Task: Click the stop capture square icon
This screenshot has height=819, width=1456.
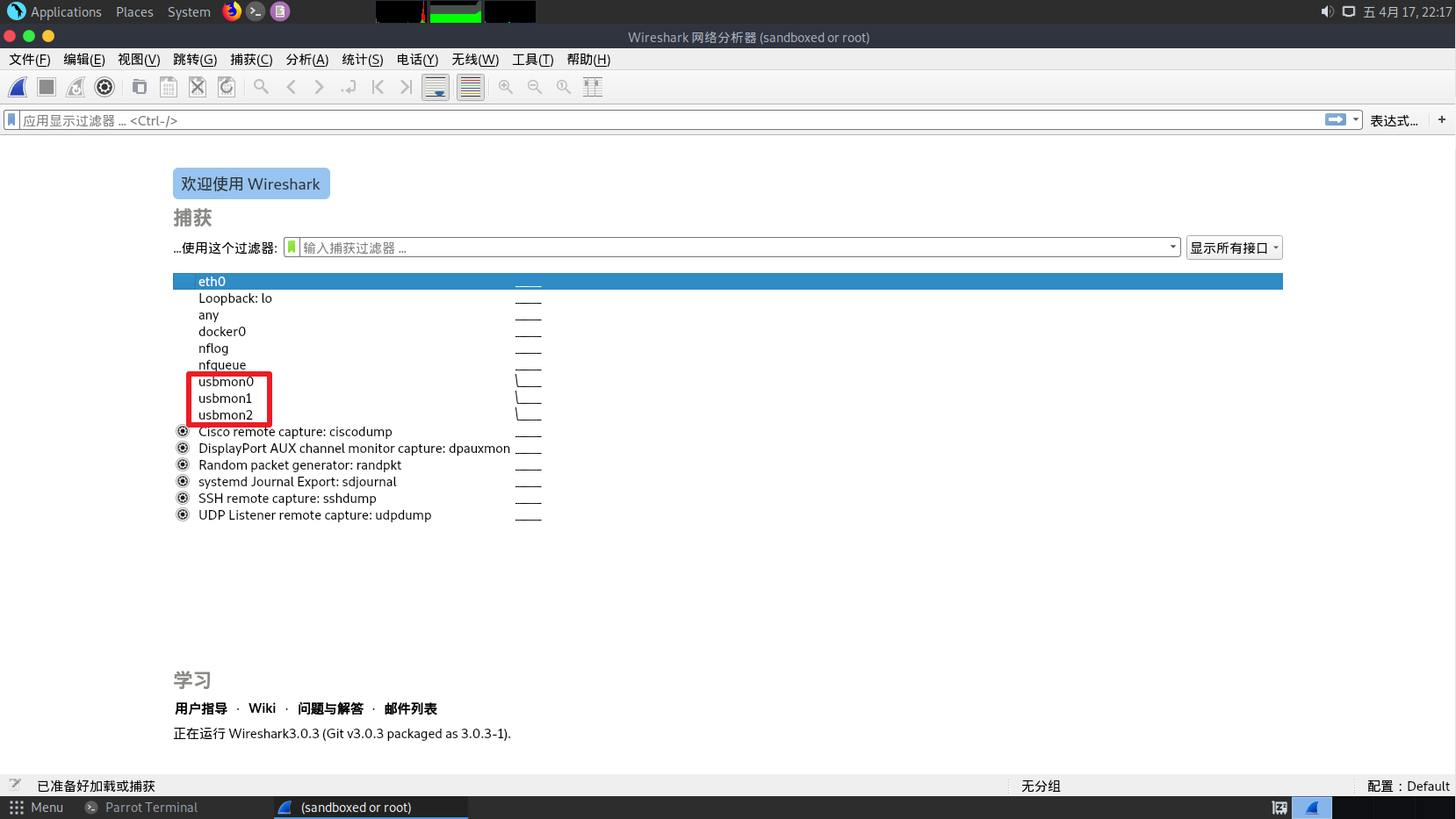Action: 47,87
